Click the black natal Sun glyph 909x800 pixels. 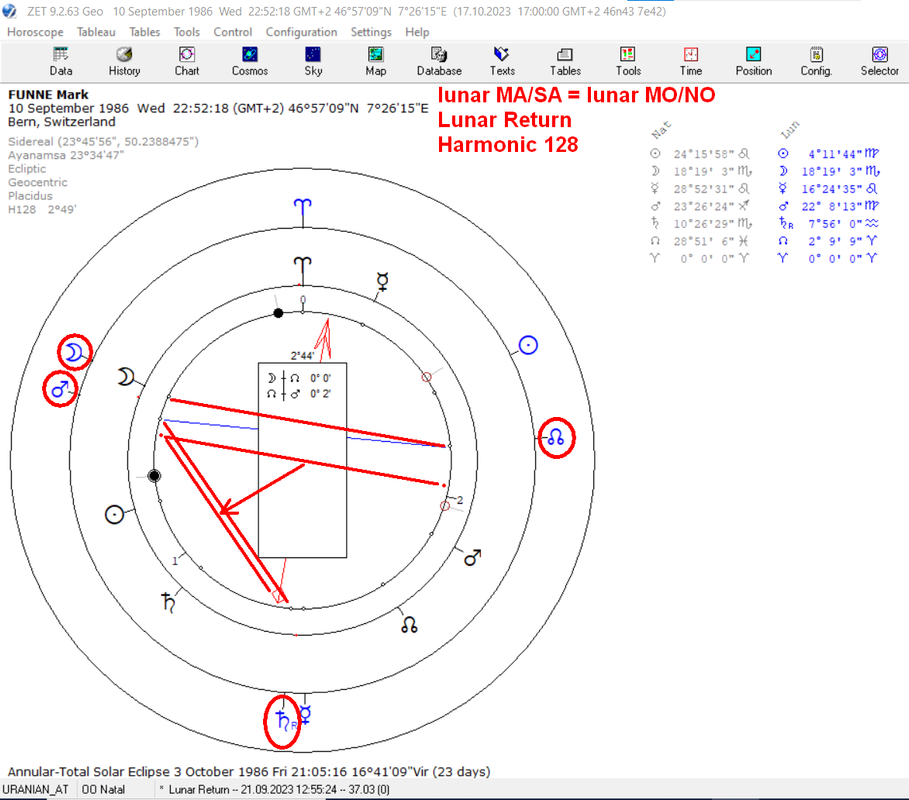click(114, 514)
